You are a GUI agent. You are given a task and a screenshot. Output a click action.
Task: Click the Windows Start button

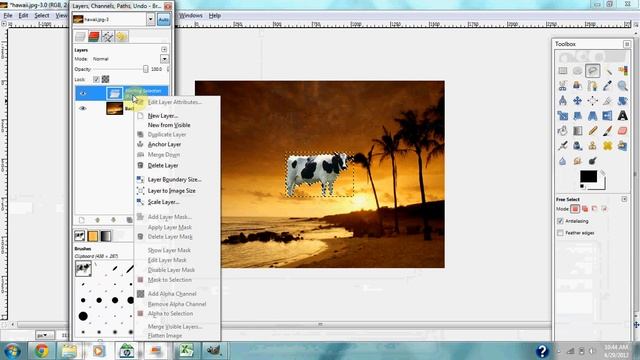(x=12, y=351)
